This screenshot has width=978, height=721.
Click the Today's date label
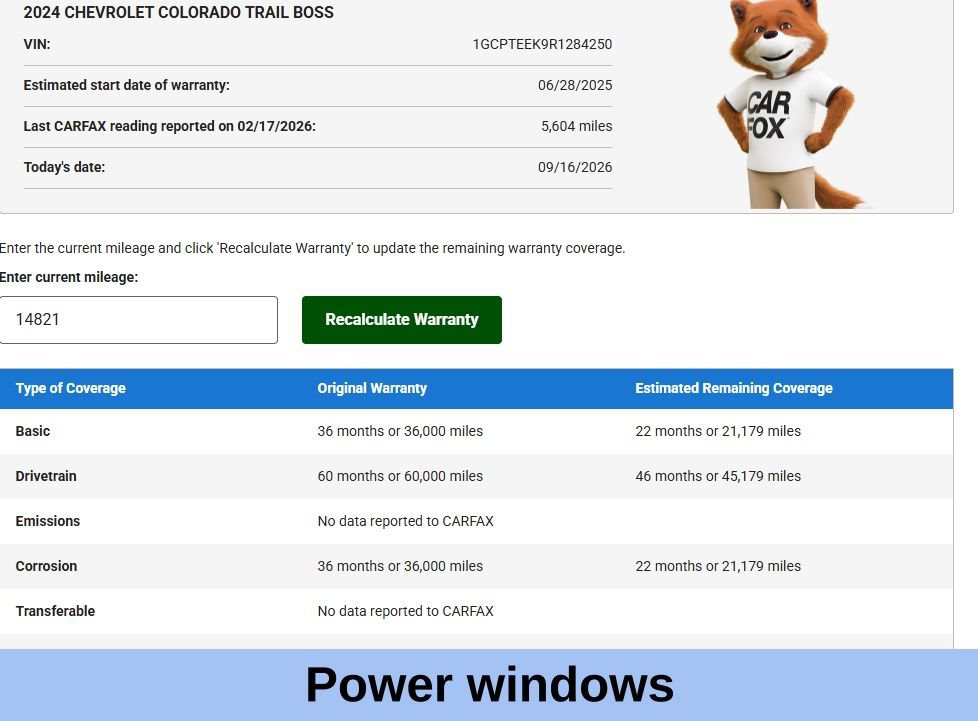(64, 167)
